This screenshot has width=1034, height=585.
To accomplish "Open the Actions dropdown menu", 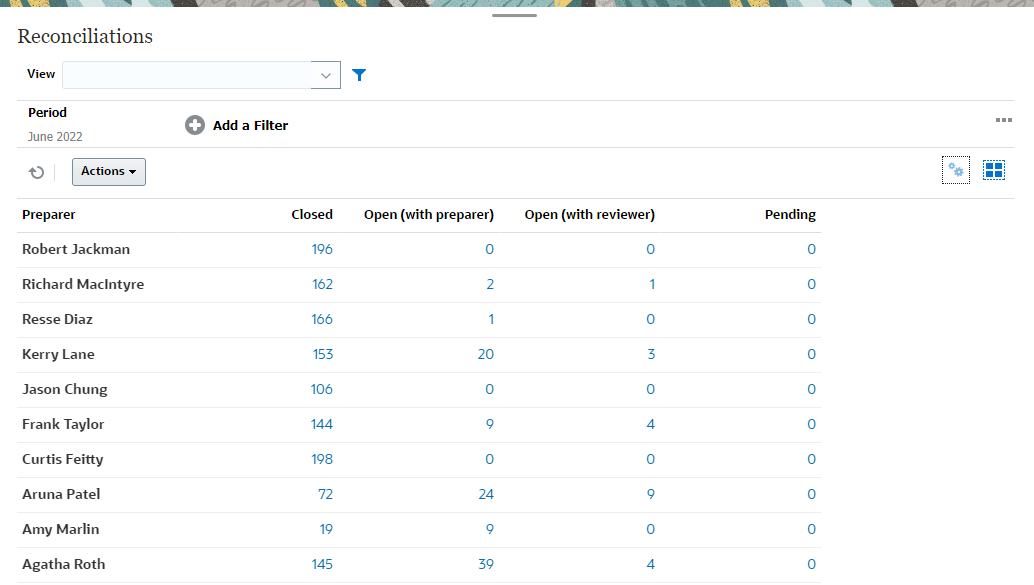I will tap(109, 172).
